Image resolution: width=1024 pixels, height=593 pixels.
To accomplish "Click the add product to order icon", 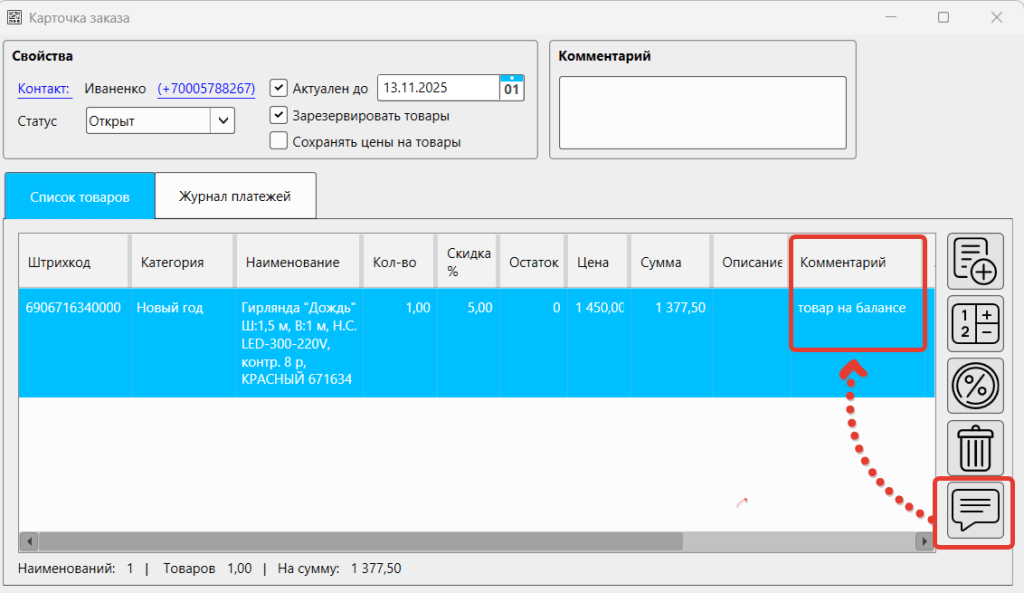I will [975, 261].
